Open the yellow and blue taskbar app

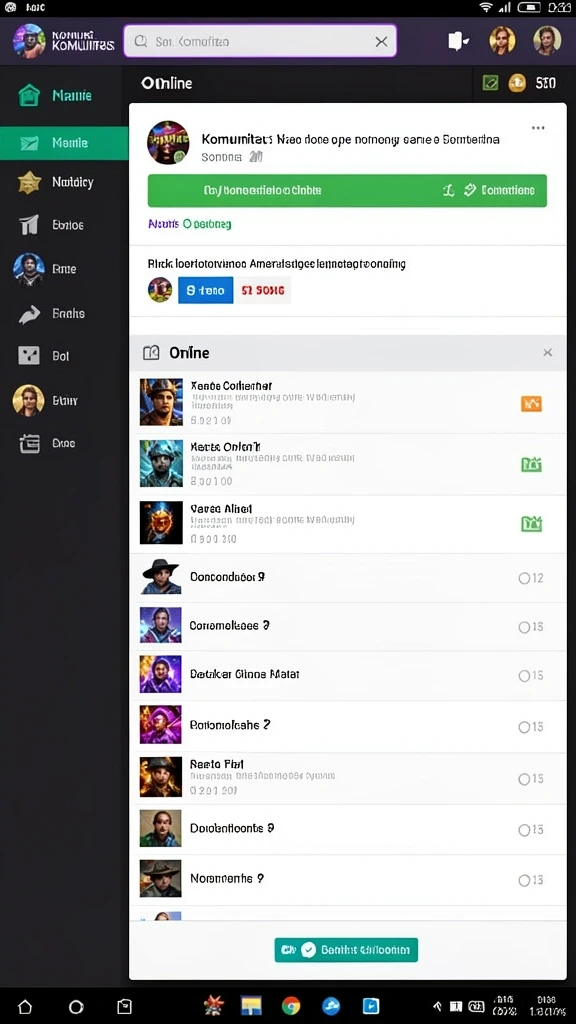[251, 1005]
